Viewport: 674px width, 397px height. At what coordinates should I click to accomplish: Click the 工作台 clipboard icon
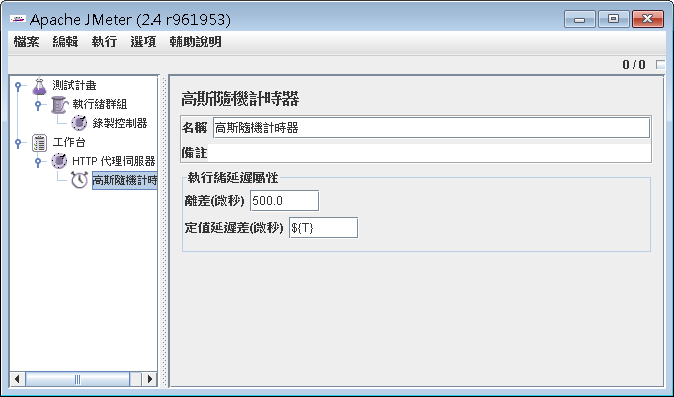tap(39, 143)
